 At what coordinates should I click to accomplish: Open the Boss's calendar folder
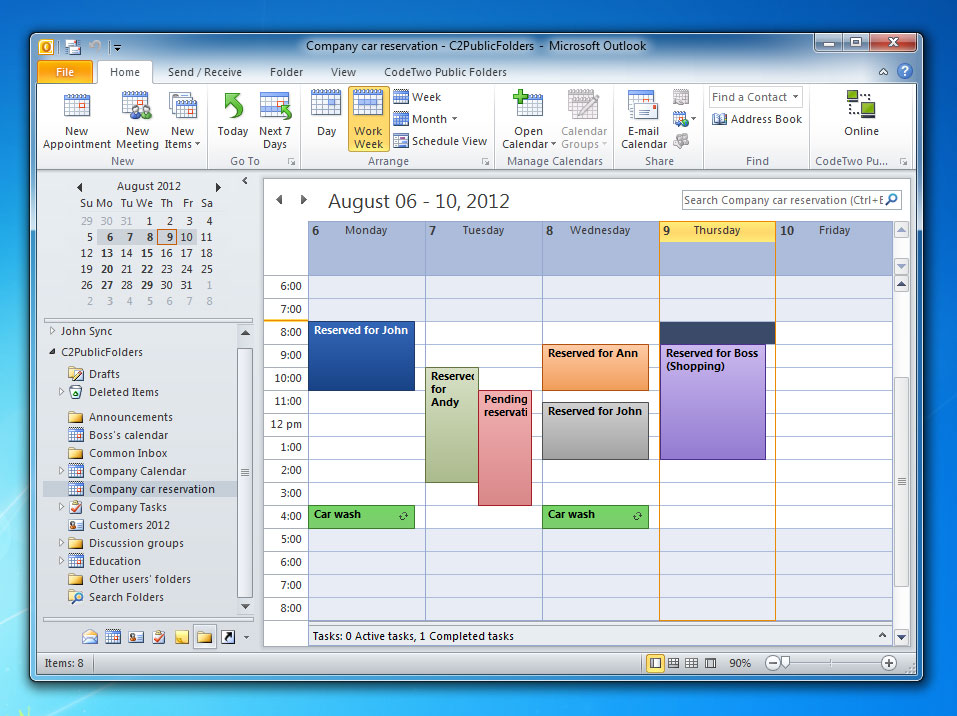coord(128,435)
